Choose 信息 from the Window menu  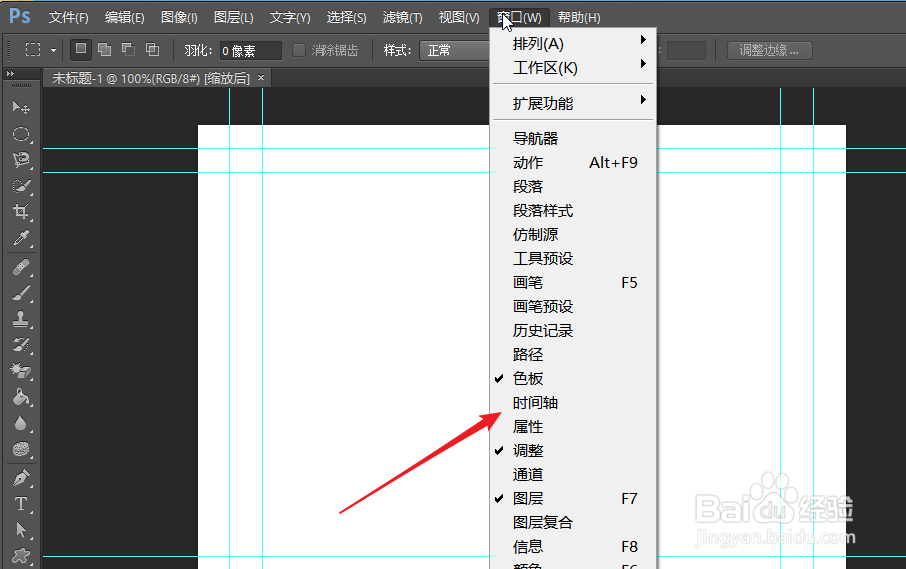pyautogui.click(x=573, y=546)
